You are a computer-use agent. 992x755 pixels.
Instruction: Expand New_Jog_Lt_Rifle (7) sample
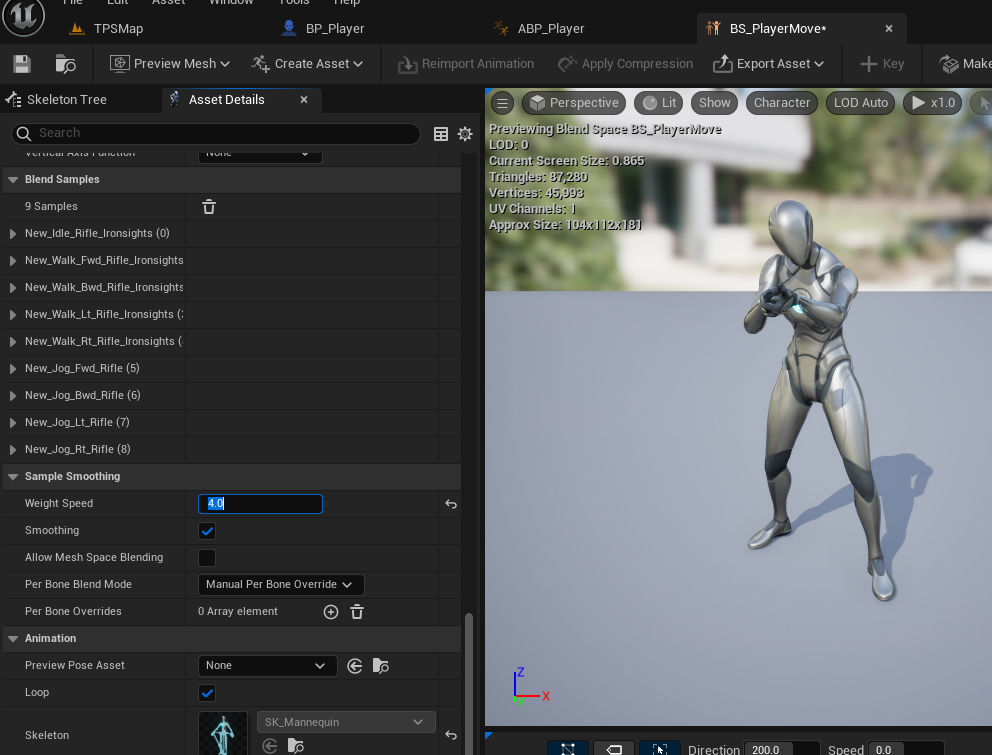(13, 423)
